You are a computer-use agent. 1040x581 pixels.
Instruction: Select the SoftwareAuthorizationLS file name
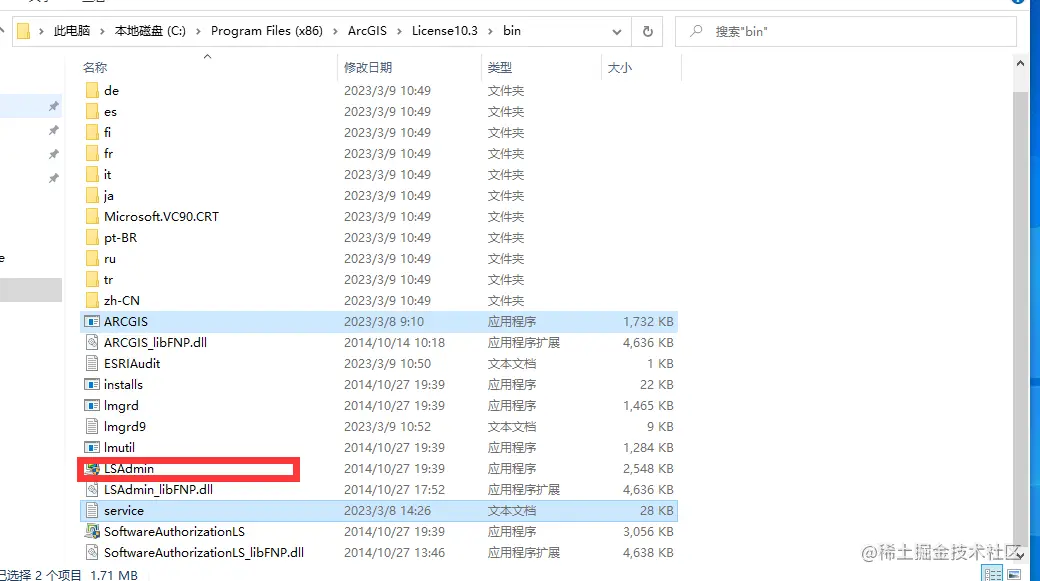(174, 532)
